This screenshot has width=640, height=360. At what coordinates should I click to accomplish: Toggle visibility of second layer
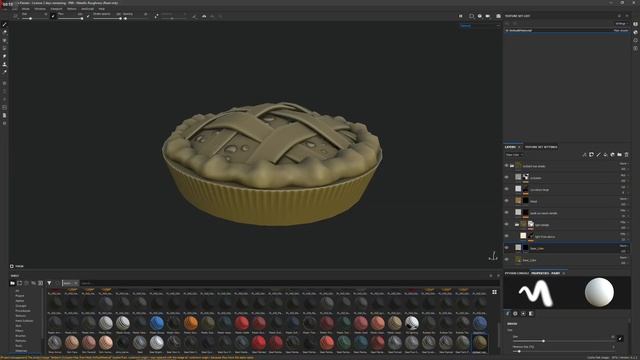click(x=507, y=178)
